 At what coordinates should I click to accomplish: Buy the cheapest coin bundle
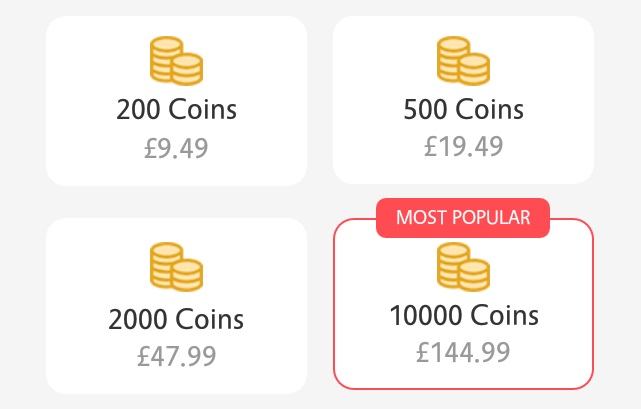point(176,100)
